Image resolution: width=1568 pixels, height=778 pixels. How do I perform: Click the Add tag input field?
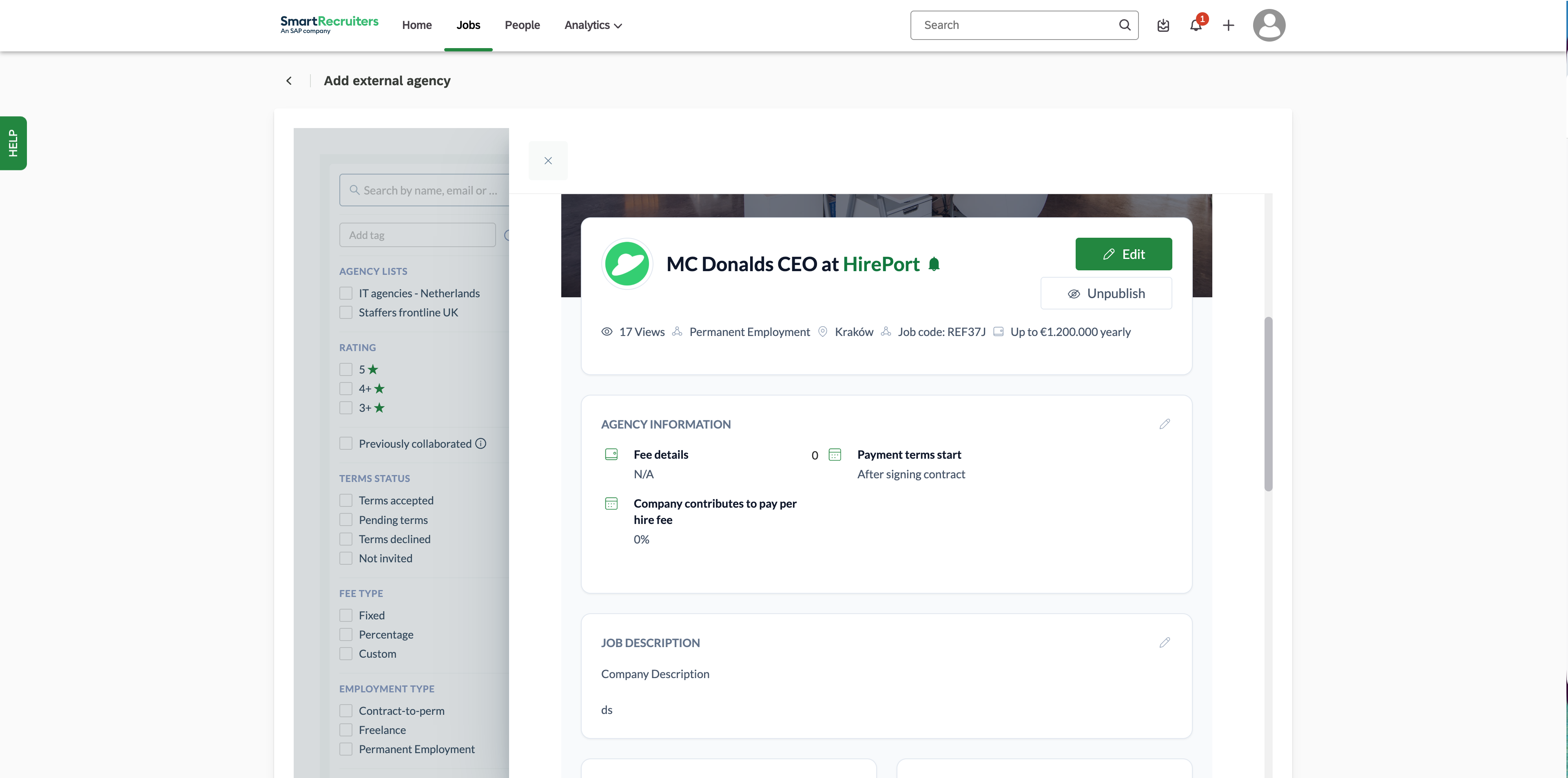pyautogui.click(x=418, y=235)
